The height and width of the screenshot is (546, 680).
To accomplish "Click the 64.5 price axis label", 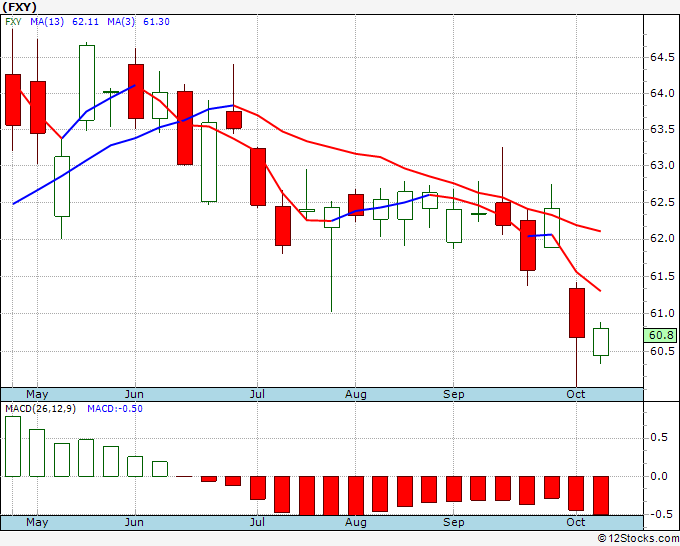I will 662,58.
